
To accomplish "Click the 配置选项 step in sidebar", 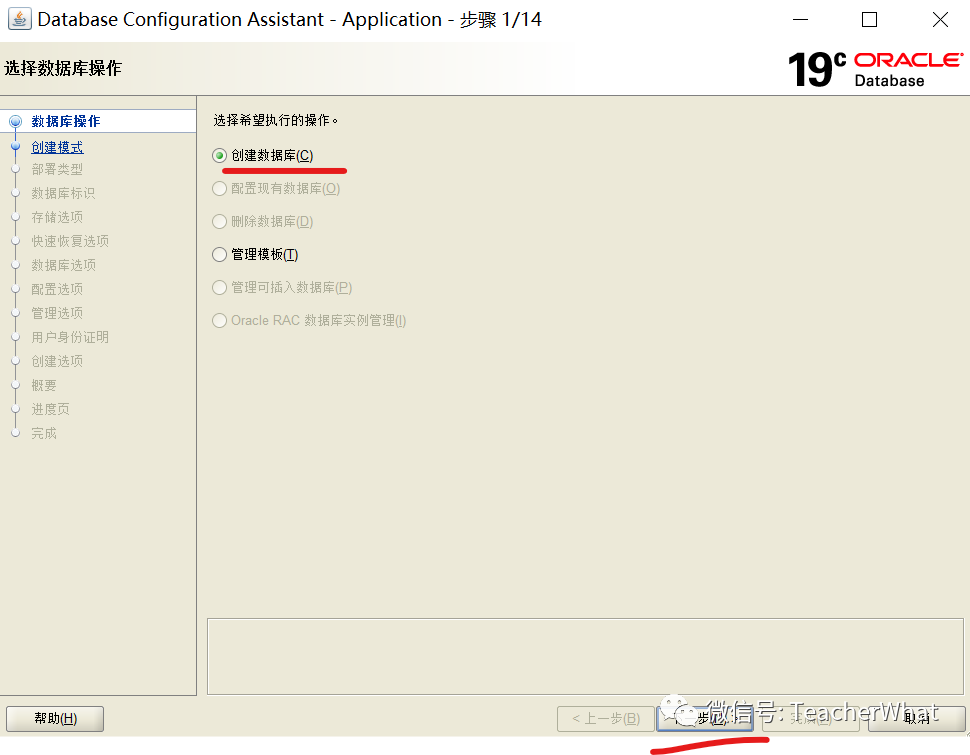I will tap(57, 289).
